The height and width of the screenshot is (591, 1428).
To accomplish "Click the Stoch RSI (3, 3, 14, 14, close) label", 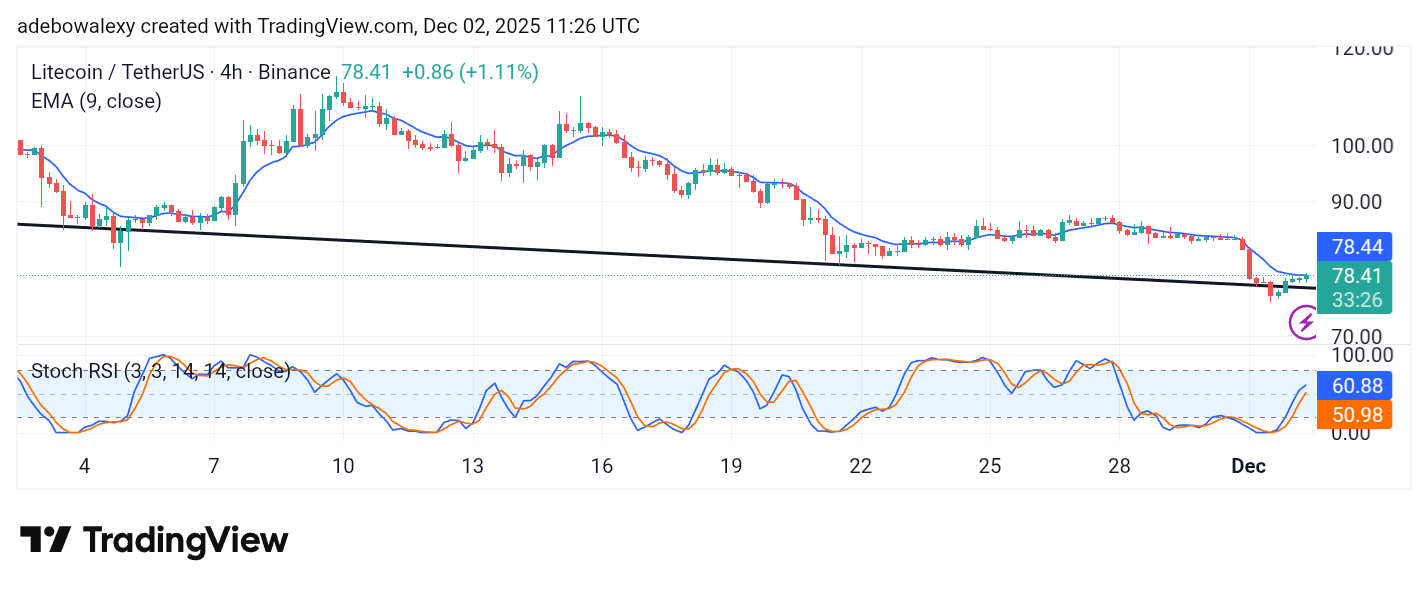I will [160, 372].
